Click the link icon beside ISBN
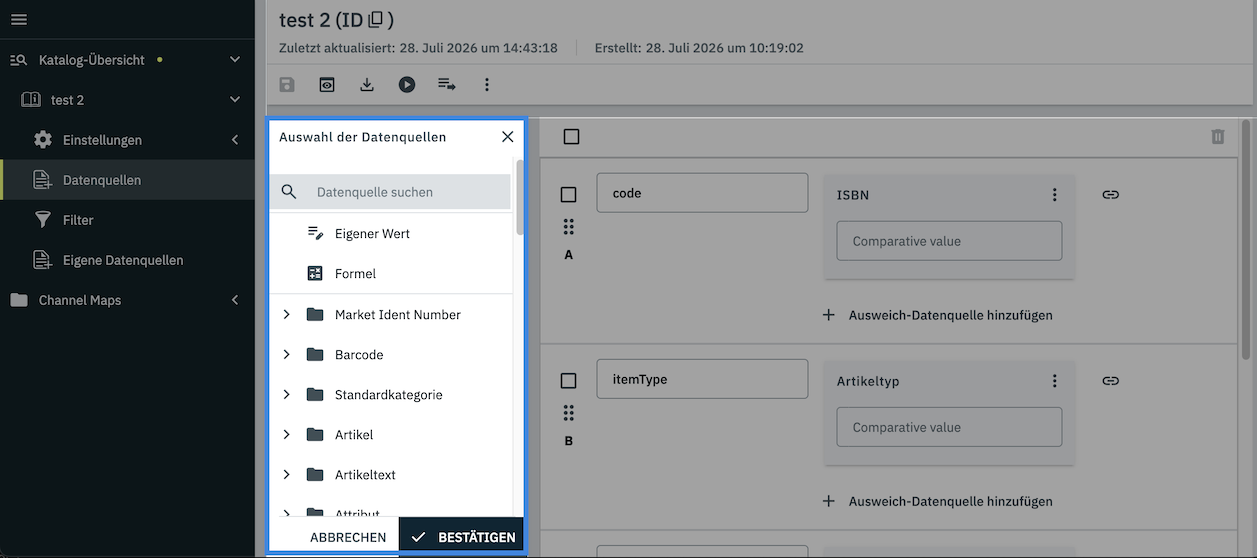 (x=1110, y=194)
